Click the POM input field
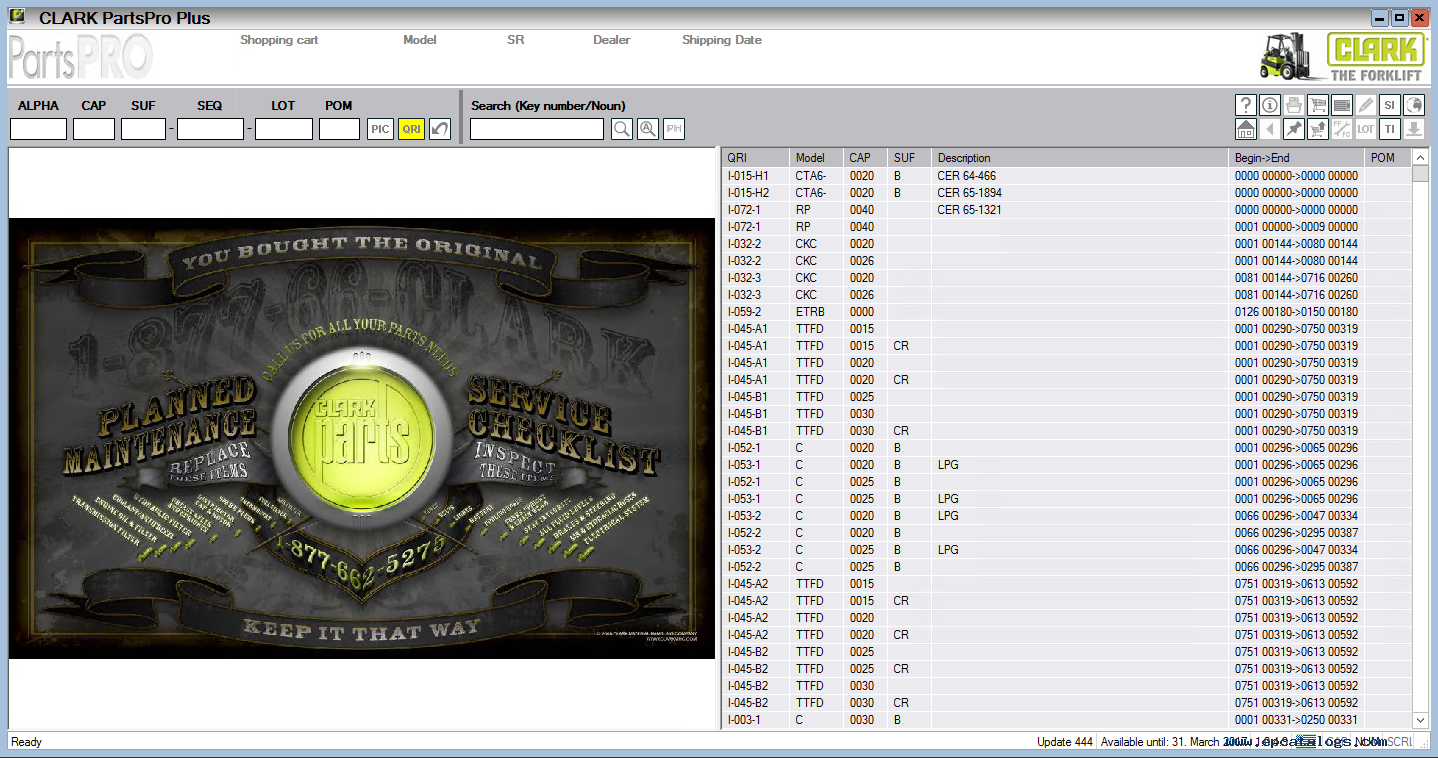 (339, 129)
